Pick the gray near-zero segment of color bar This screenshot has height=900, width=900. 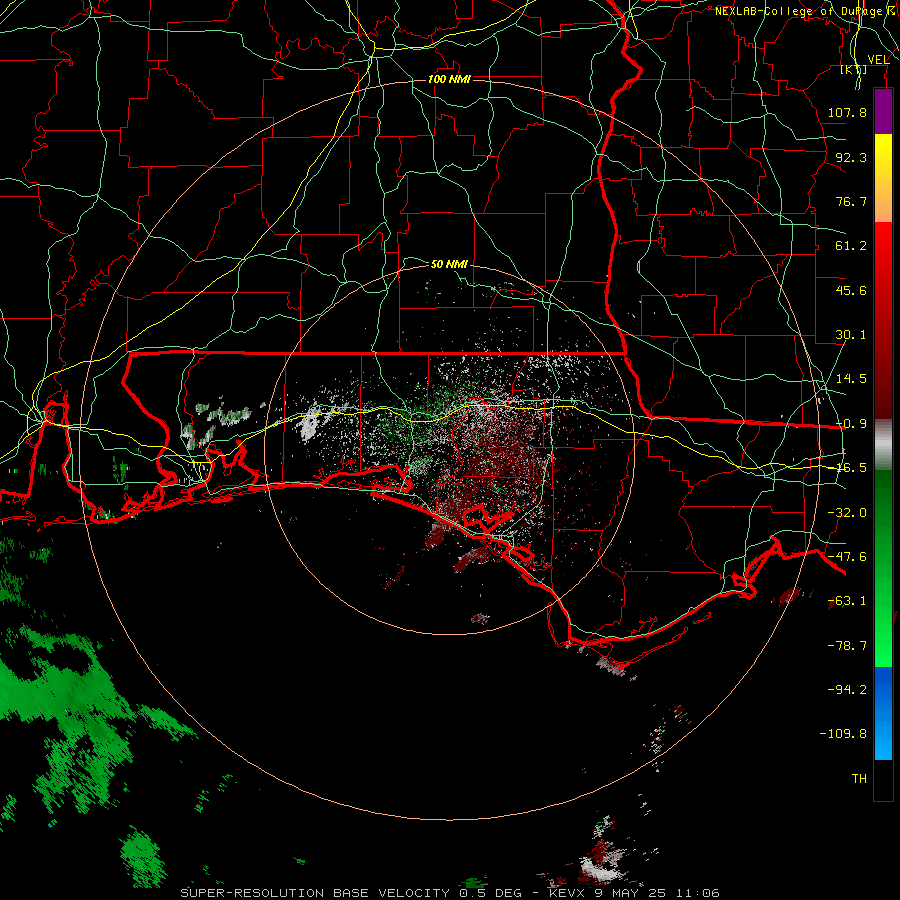pos(883,444)
